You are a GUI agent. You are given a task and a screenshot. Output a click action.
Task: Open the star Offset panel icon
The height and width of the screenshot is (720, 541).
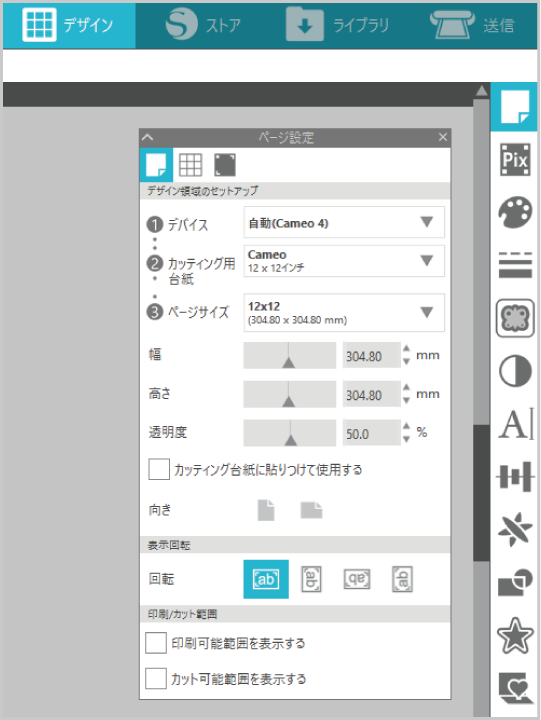[x=515, y=636]
